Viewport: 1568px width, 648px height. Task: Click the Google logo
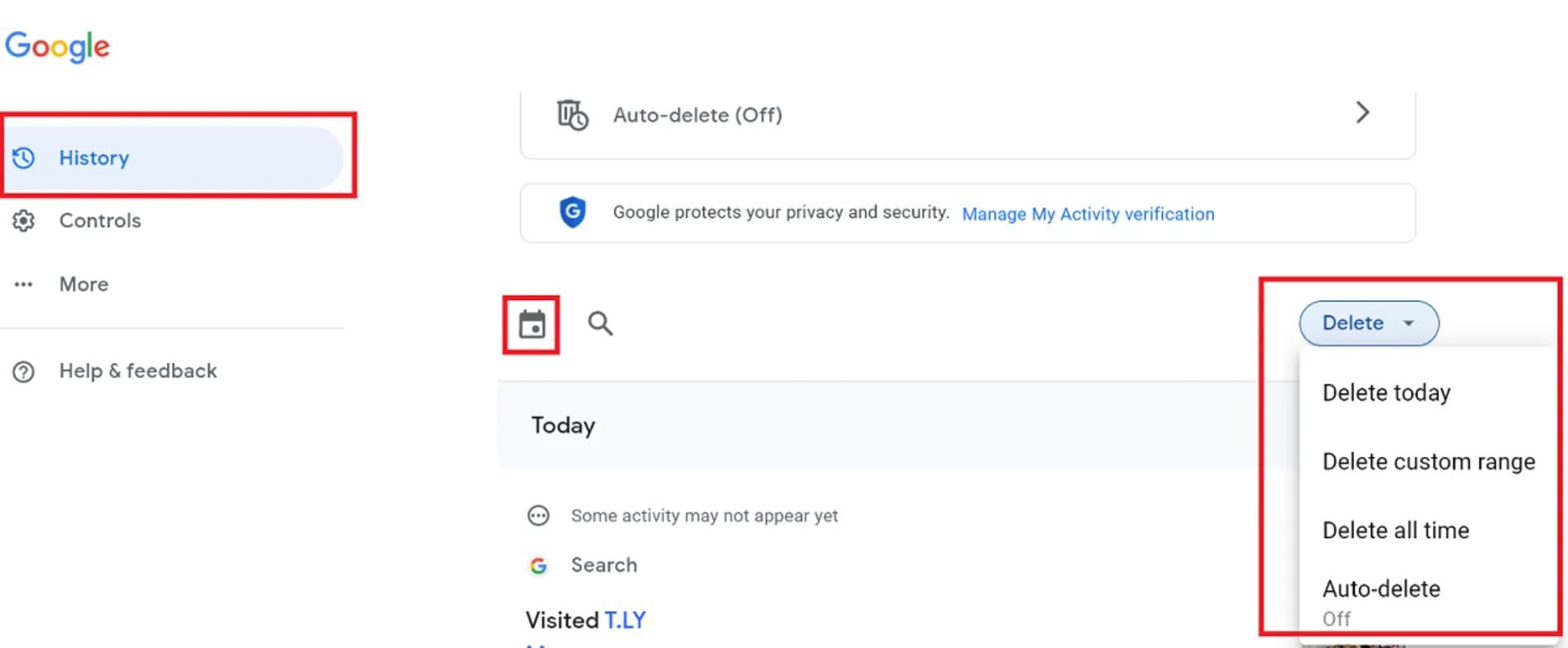(57, 47)
